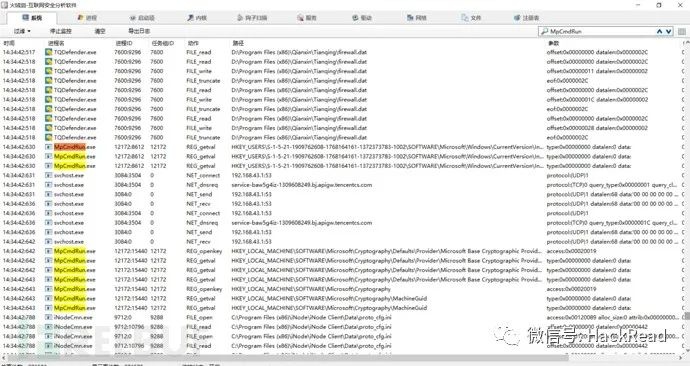This screenshot has height=366, width=690.
Task: Open the 启动项 (Startup) tab
Action: (x=142, y=18)
